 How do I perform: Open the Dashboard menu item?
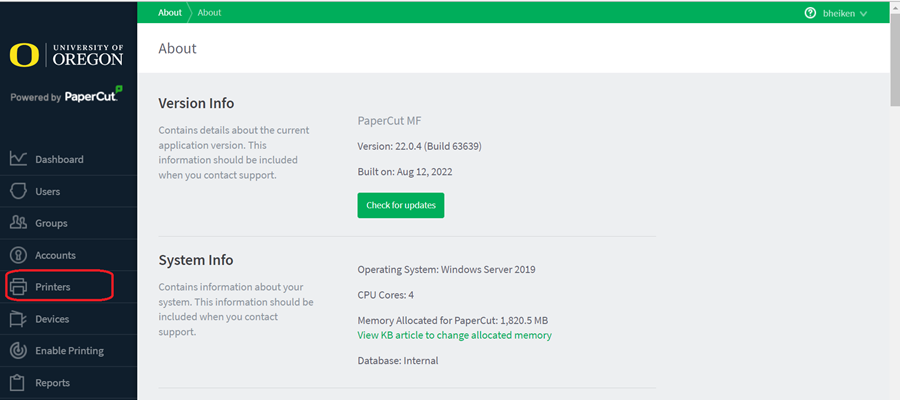[68, 159]
